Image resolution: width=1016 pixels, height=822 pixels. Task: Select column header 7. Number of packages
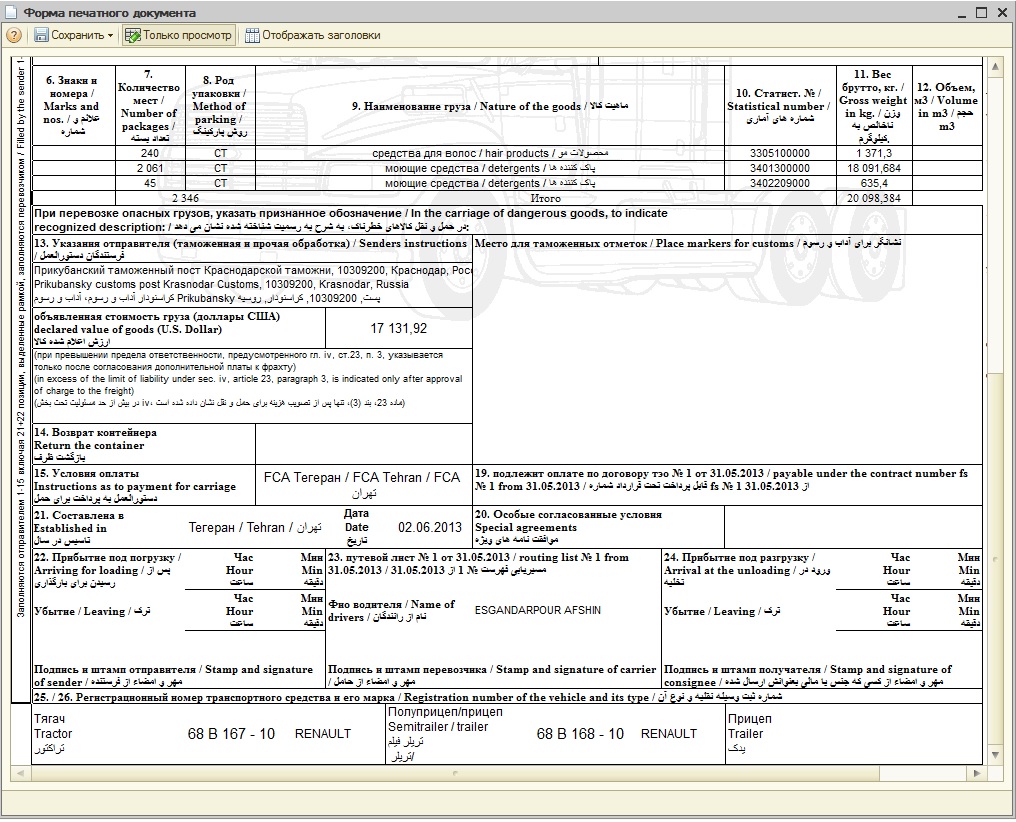point(150,106)
